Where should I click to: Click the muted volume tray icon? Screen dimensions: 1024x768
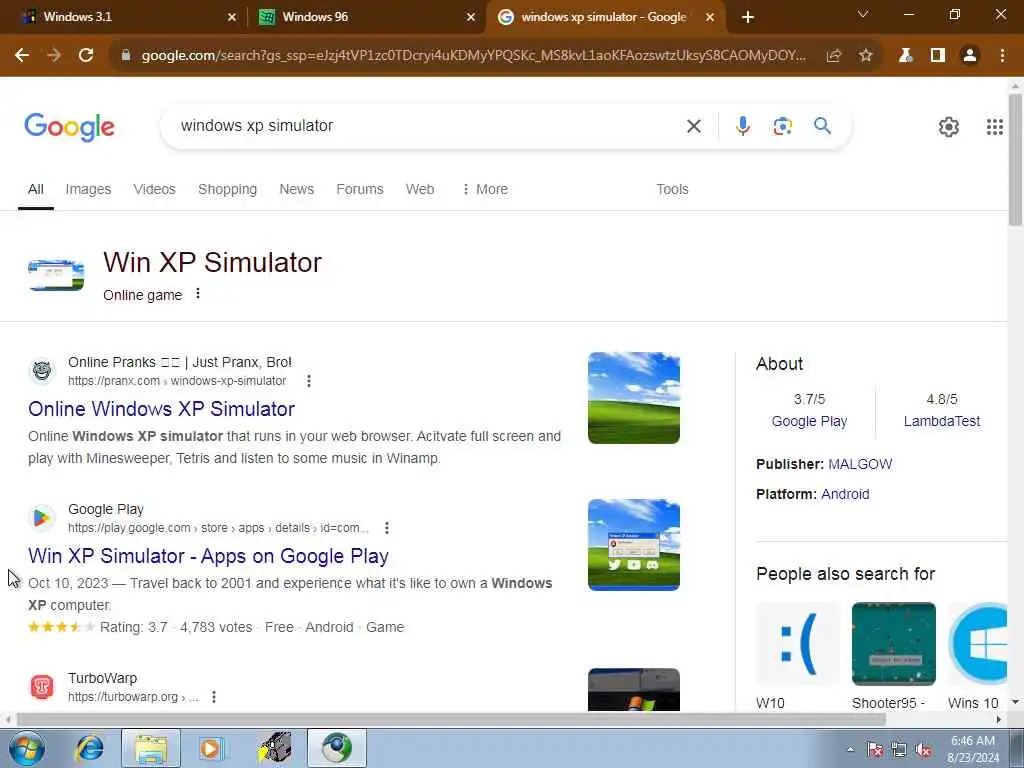pos(923,750)
